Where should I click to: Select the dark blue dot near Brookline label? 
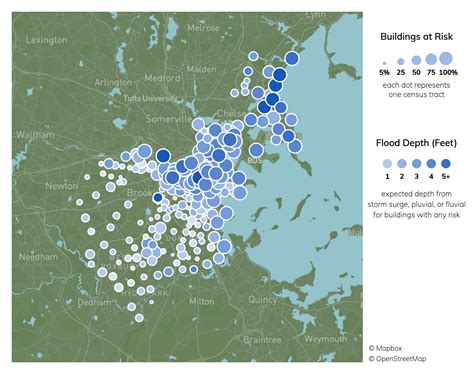coord(158,198)
